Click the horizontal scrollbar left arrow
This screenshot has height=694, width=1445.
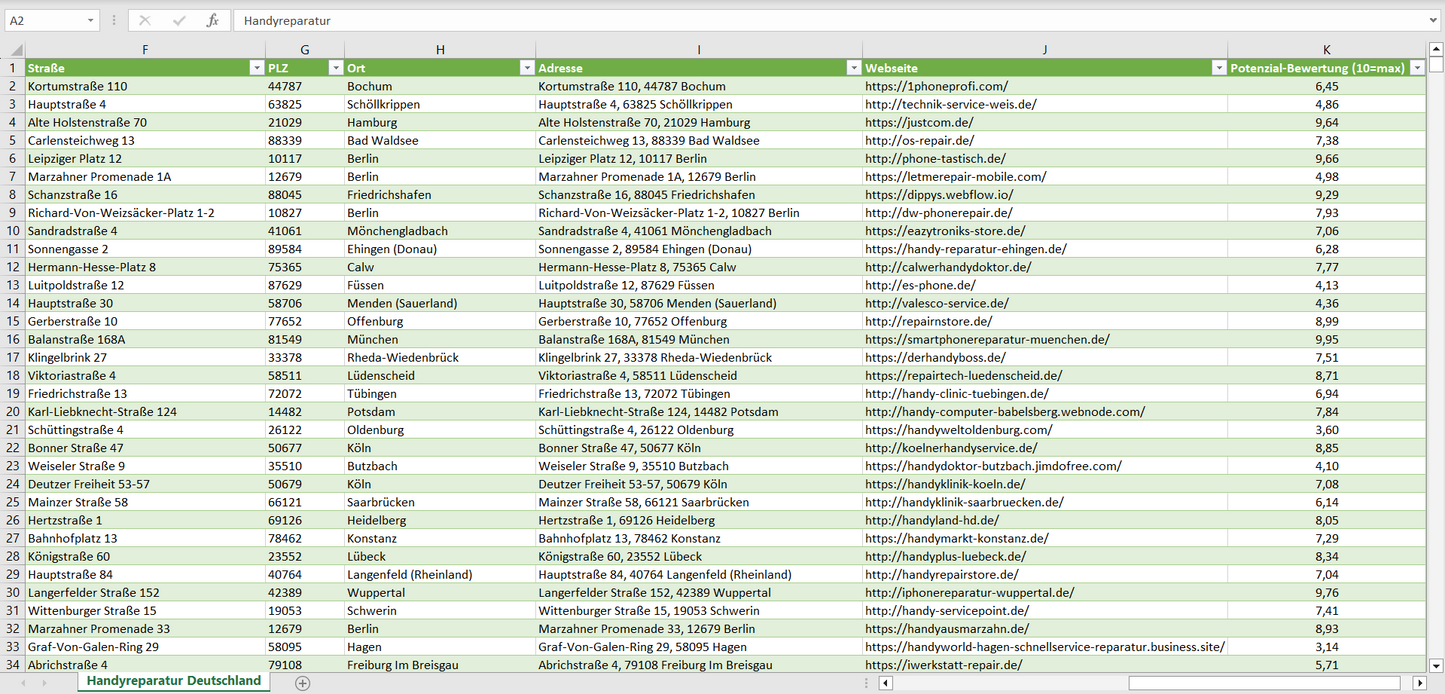(885, 683)
